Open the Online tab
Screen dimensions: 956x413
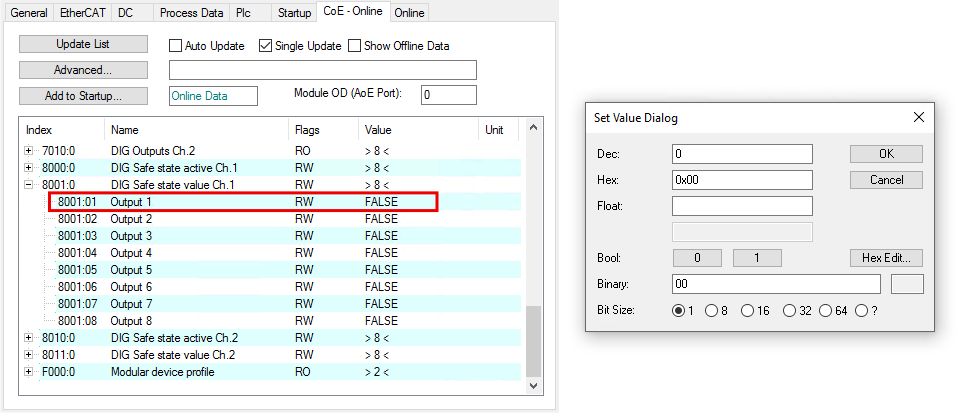pos(410,13)
